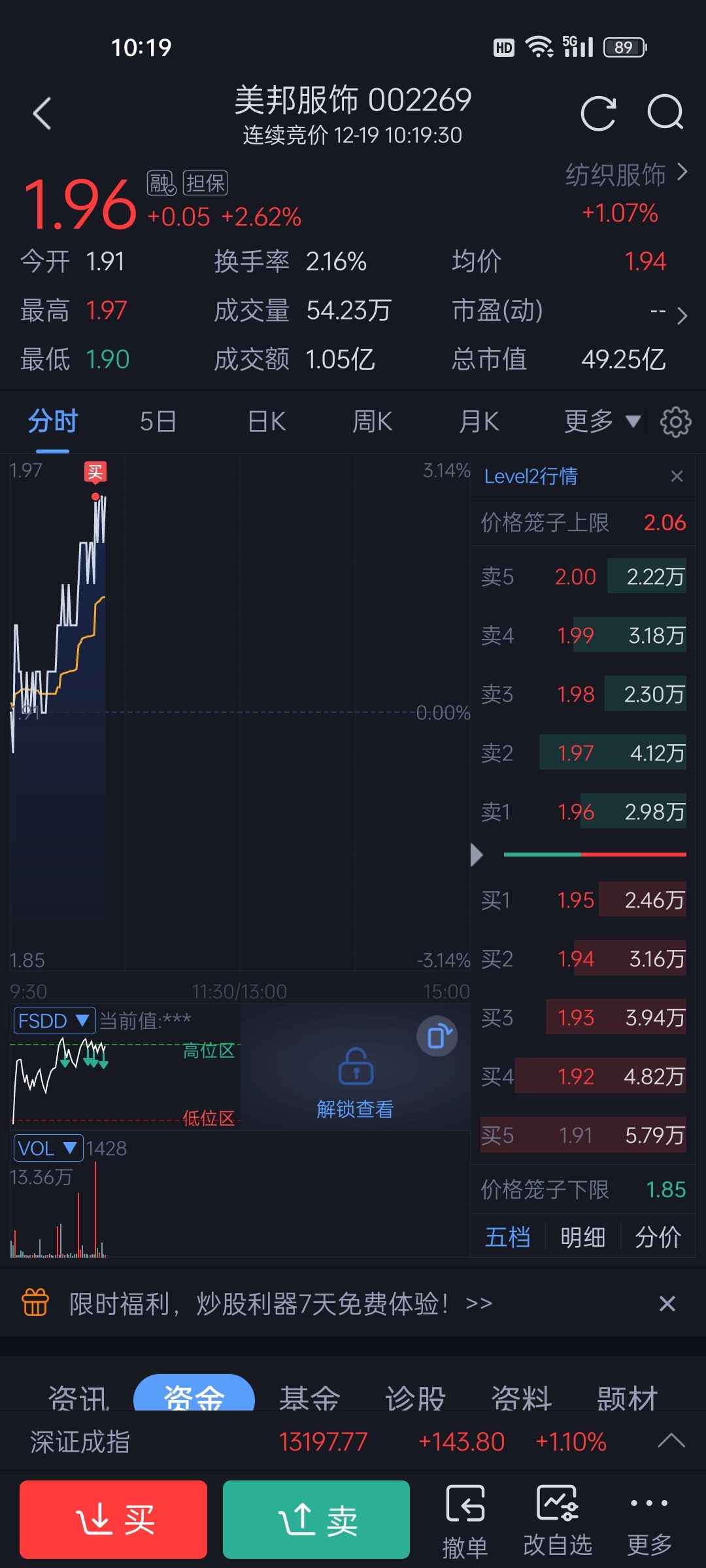Select 买2 bid row at 1.94

583,958
